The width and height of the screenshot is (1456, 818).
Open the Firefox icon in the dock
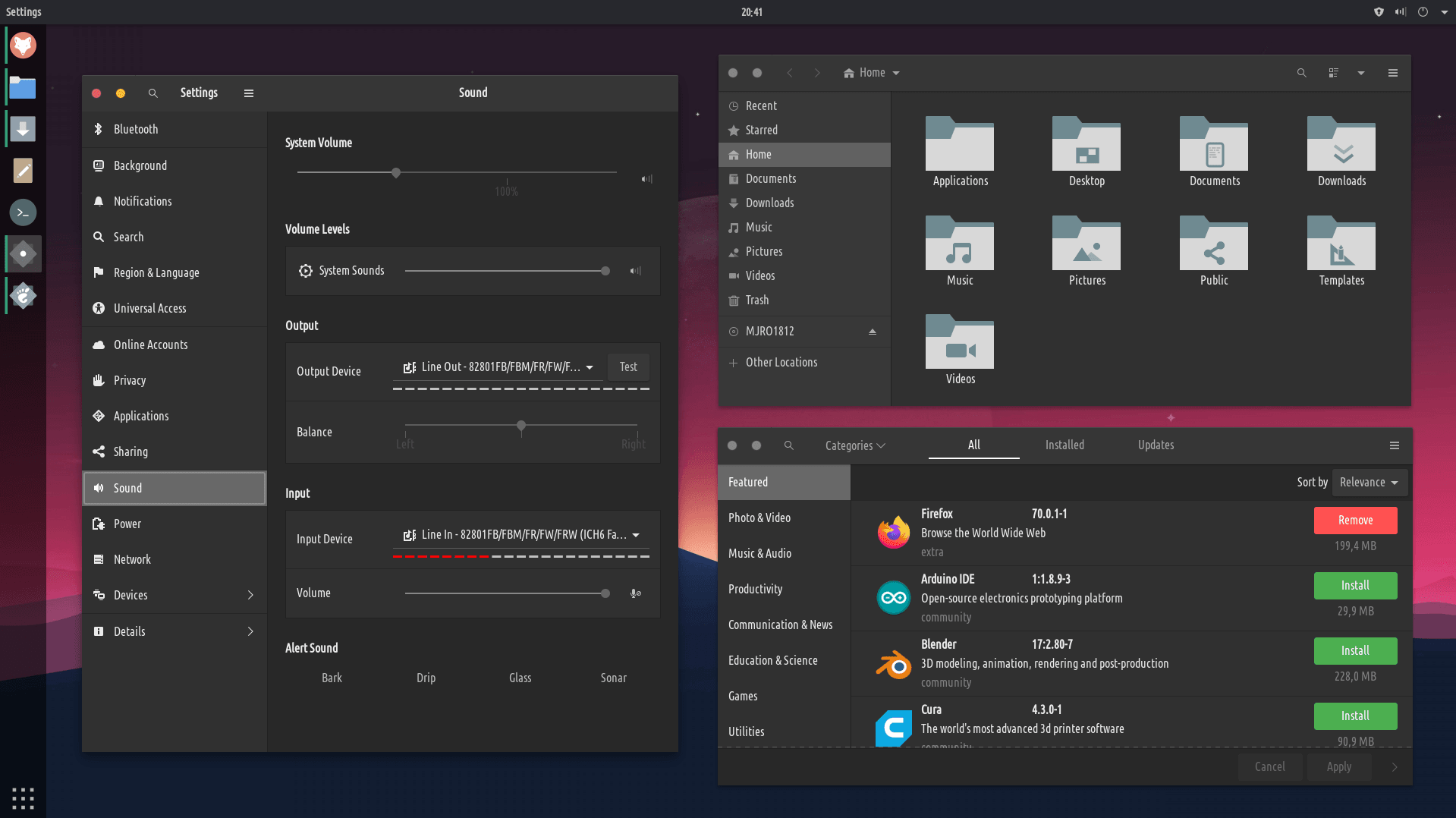click(x=23, y=46)
